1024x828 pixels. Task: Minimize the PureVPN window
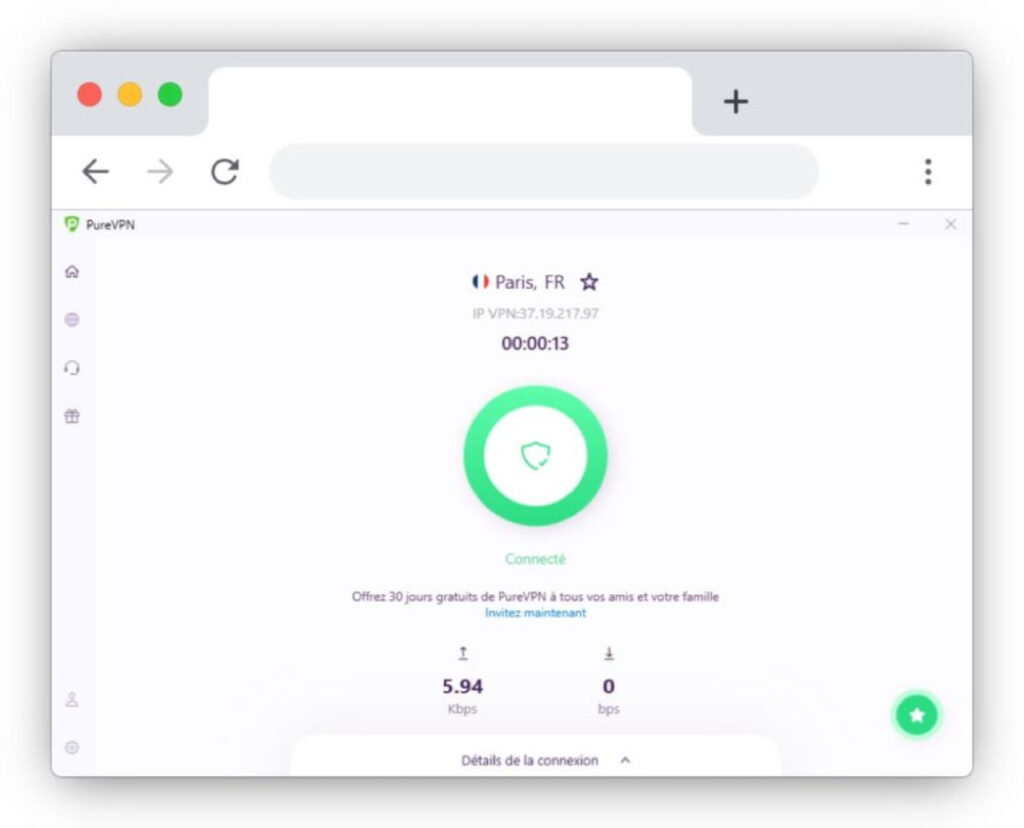pos(904,224)
